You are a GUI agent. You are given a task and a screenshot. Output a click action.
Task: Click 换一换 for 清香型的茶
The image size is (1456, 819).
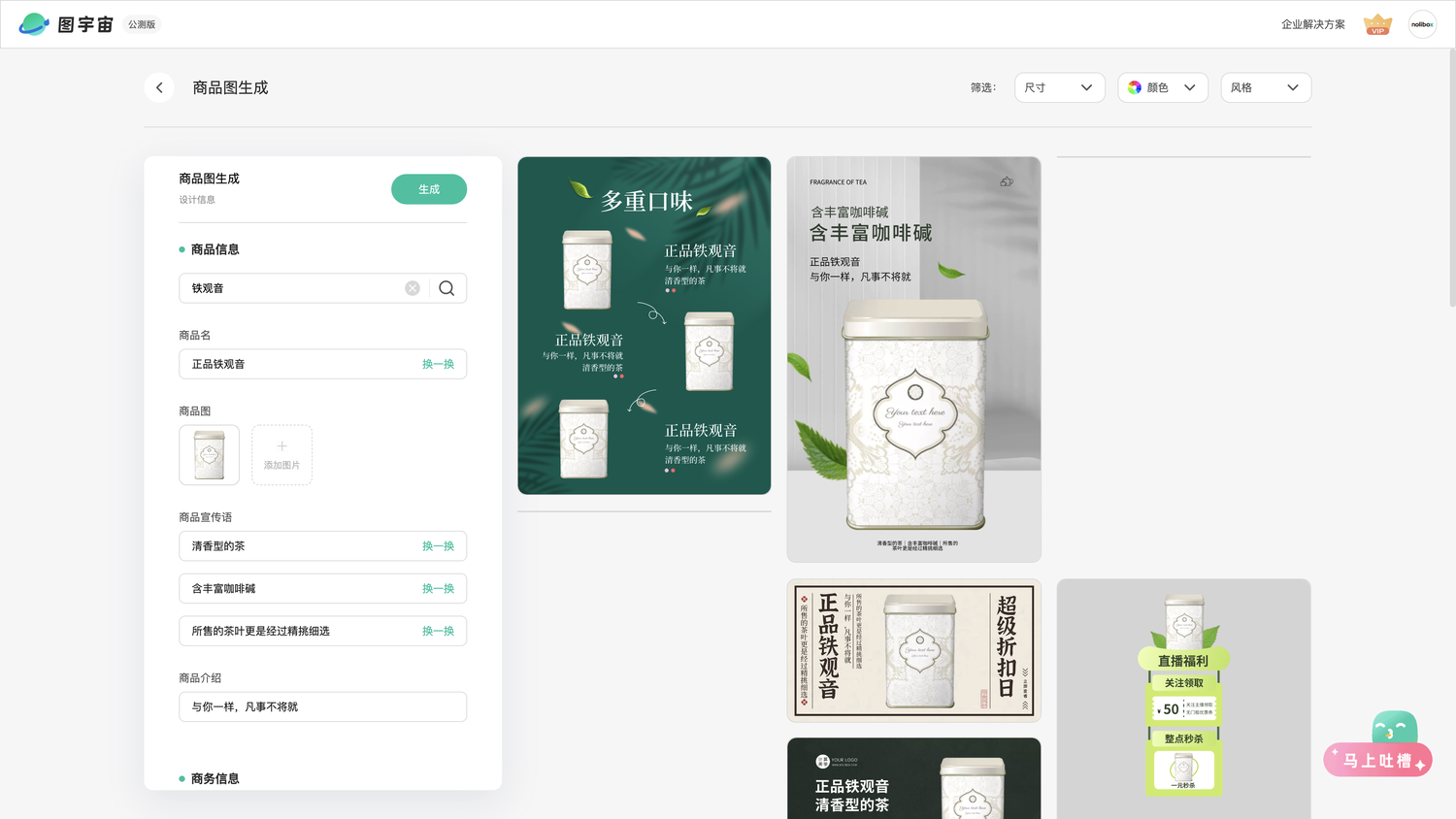point(438,546)
